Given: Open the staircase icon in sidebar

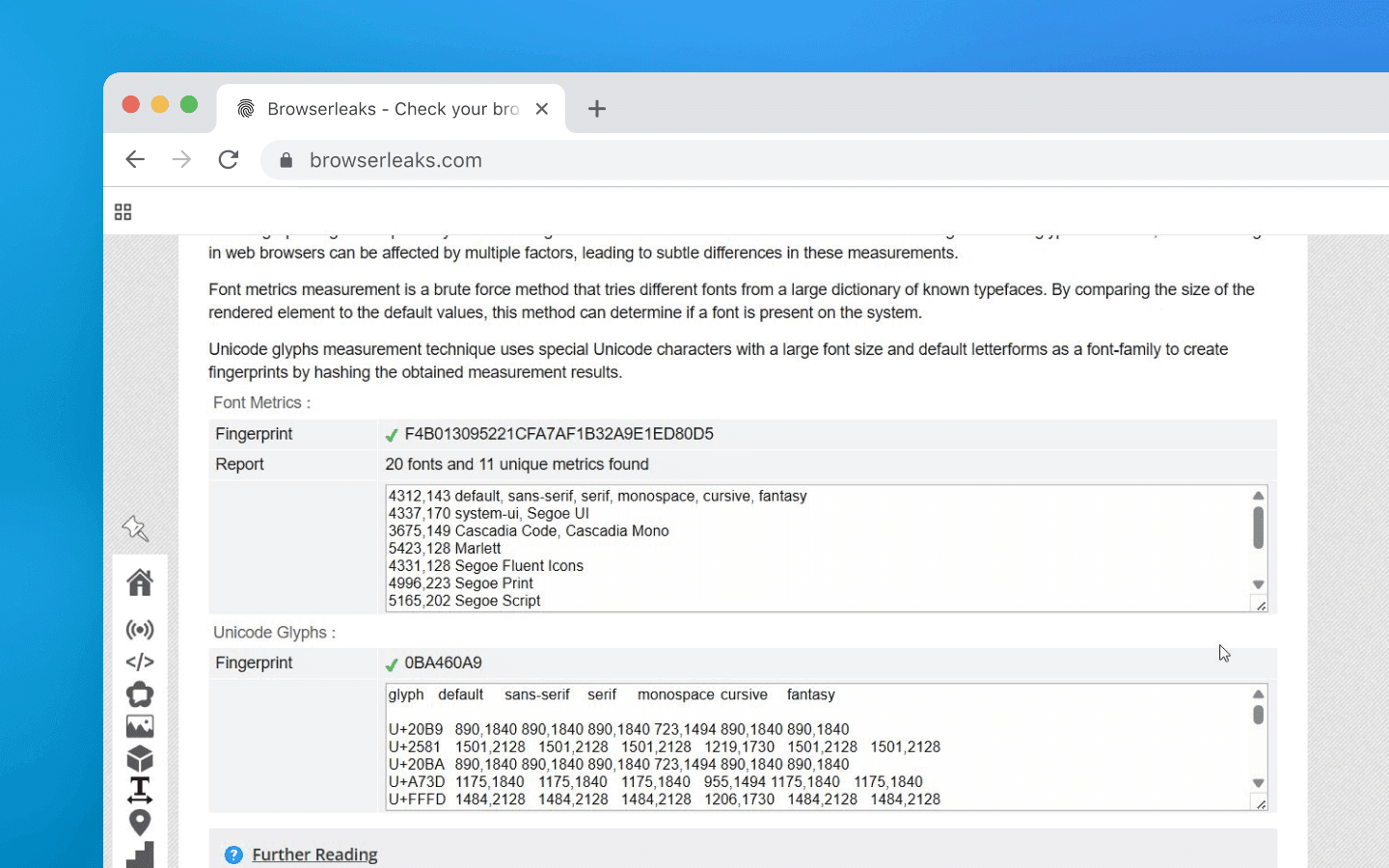Looking at the screenshot, I should pyautogui.click(x=140, y=854).
